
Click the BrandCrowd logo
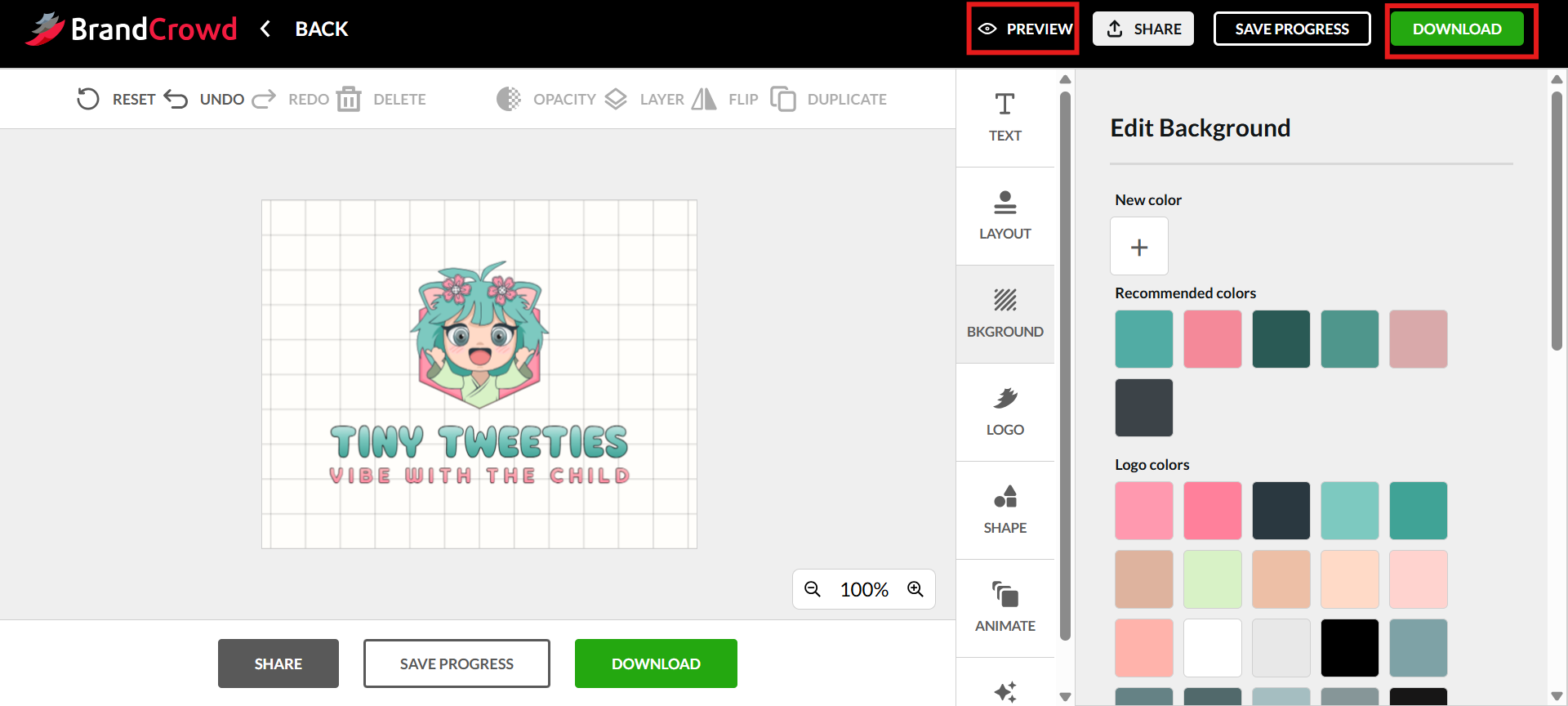[131, 29]
